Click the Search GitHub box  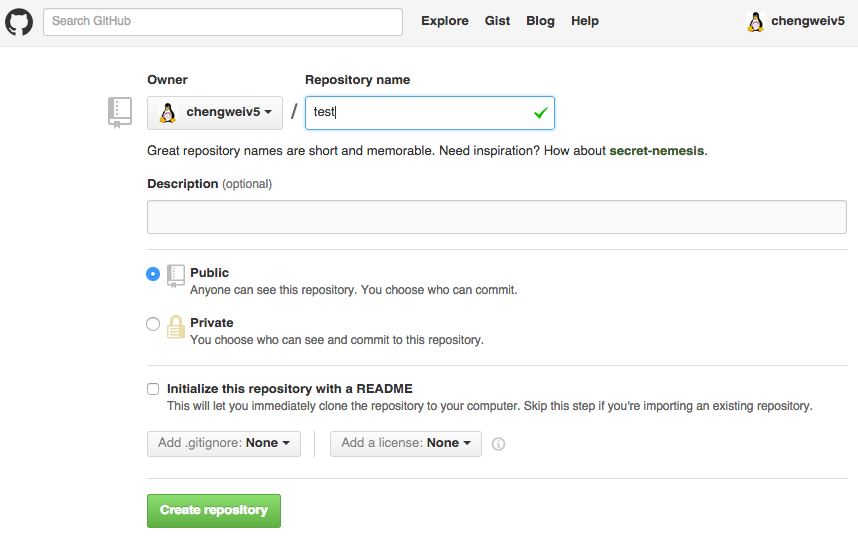tap(223, 21)
